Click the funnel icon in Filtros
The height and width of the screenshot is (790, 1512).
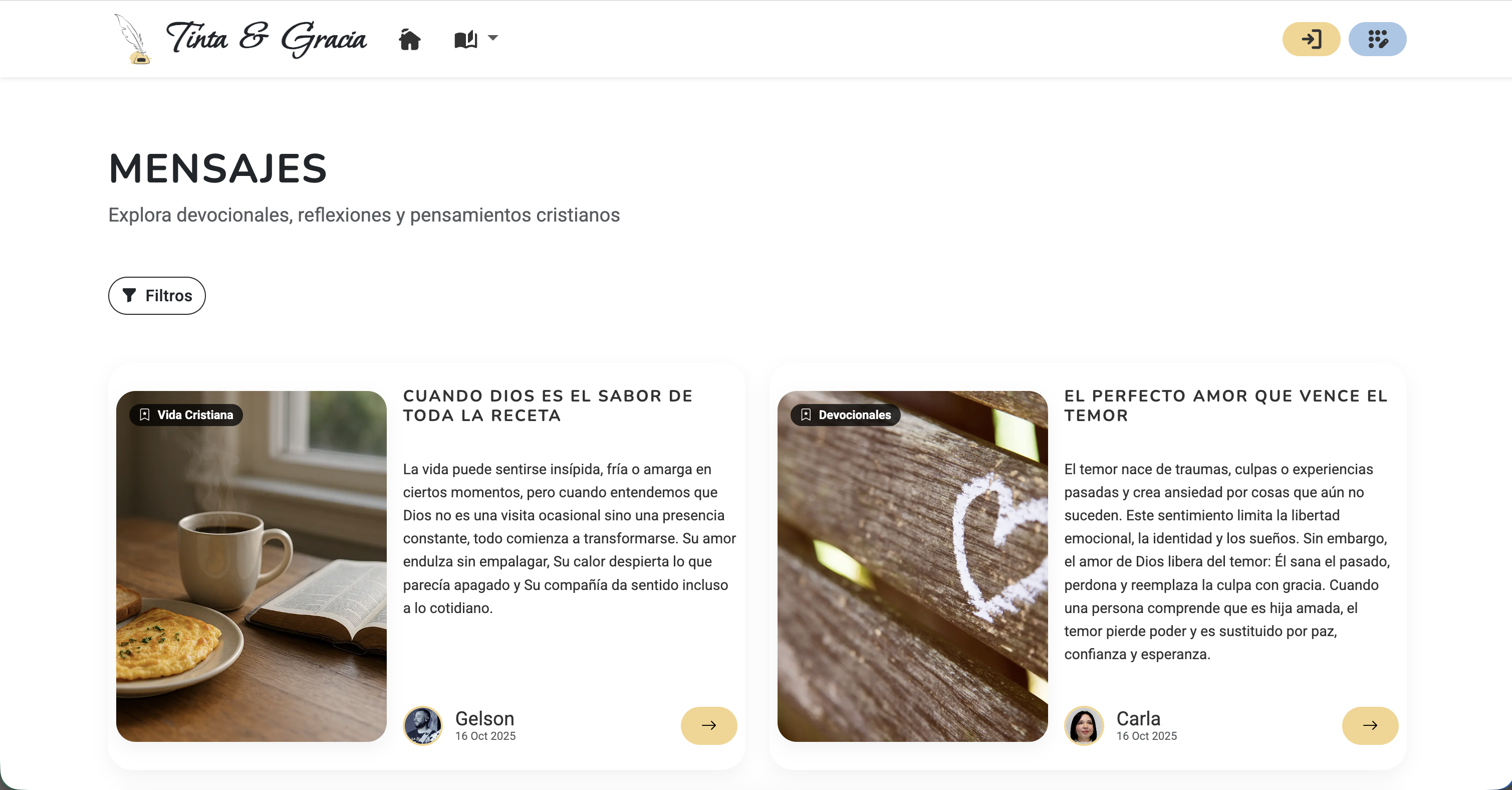click(x=129, y=295)
